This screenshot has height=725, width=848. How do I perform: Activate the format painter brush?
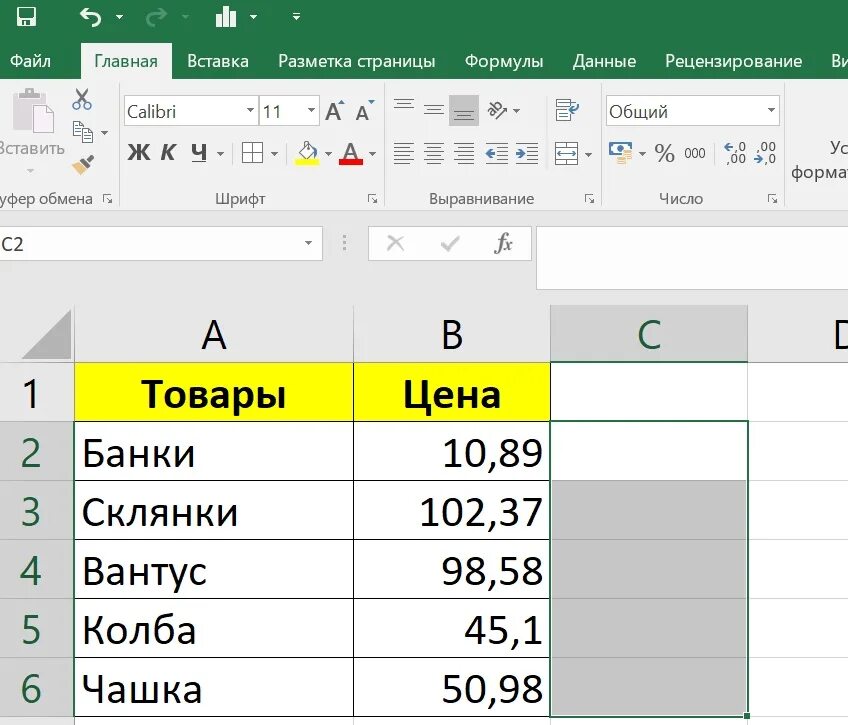pyautogui.click(x=83, y=165)
